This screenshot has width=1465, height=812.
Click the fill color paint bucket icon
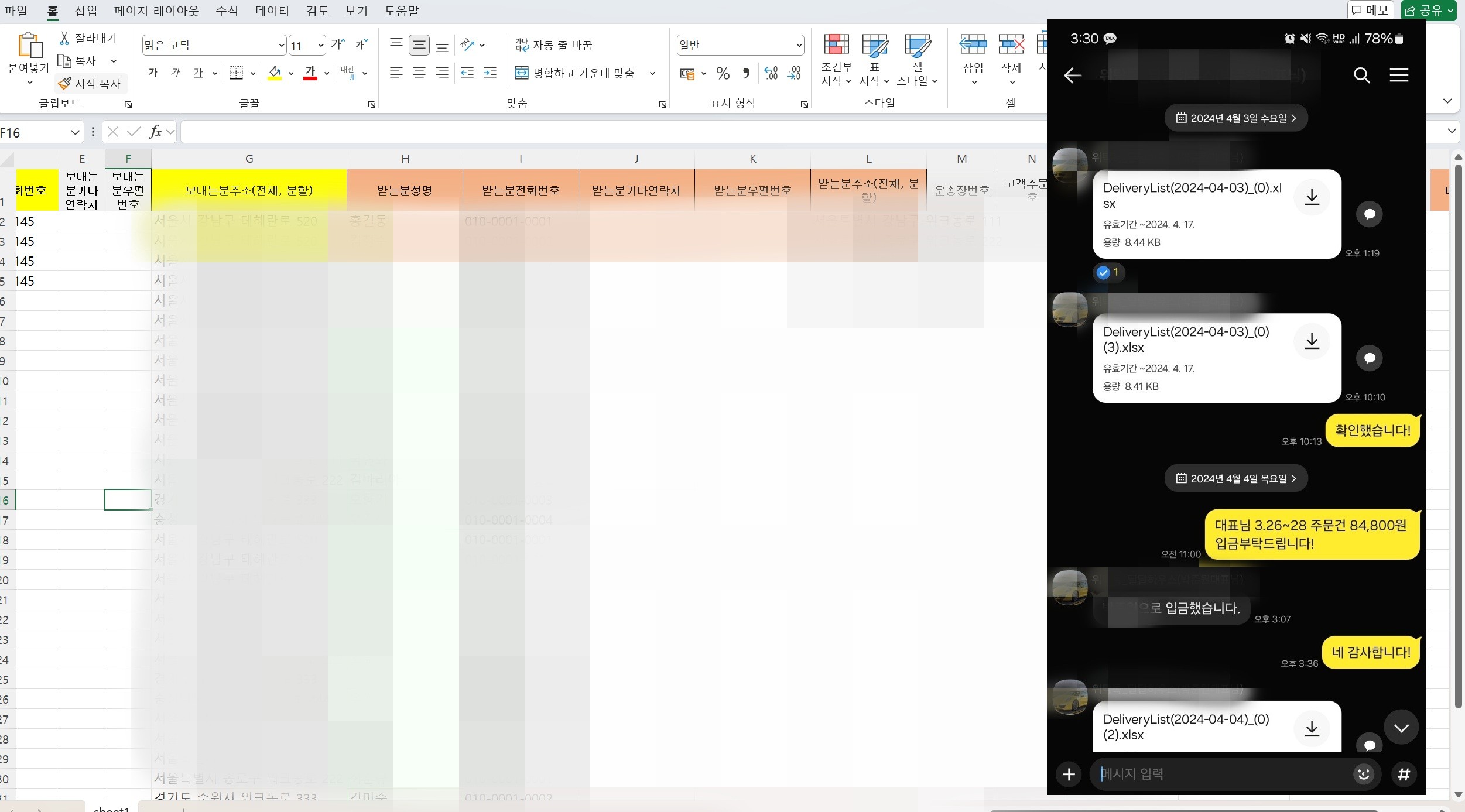click(275, 73)
